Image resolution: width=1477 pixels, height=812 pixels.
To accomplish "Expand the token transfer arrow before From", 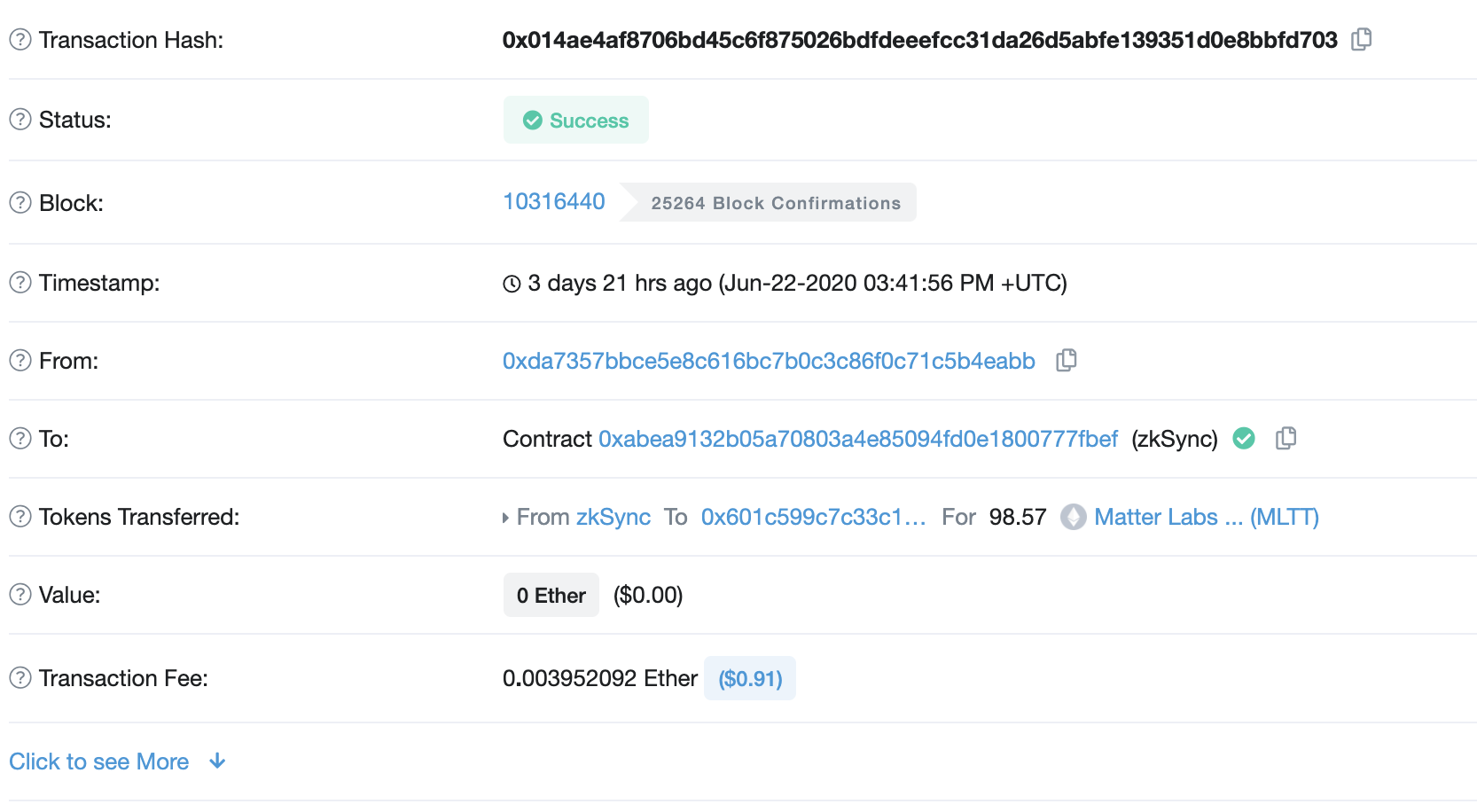I will click(x=505, y=518).
